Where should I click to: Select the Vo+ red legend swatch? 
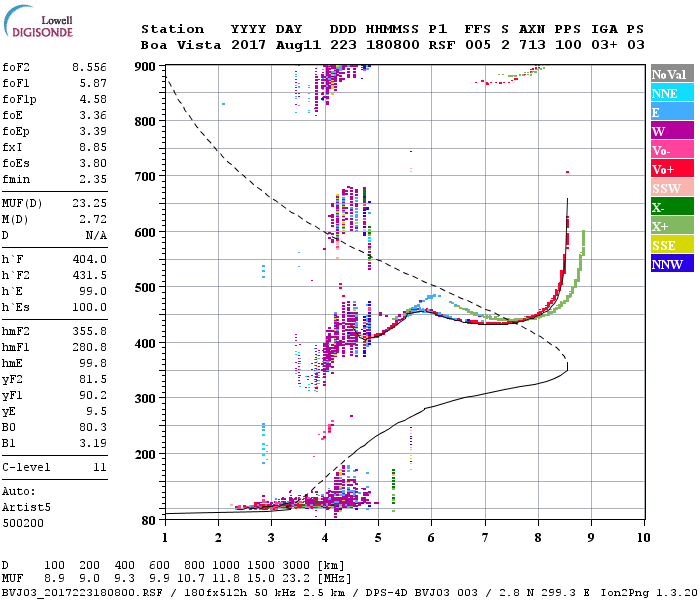[x=672, y=169]
